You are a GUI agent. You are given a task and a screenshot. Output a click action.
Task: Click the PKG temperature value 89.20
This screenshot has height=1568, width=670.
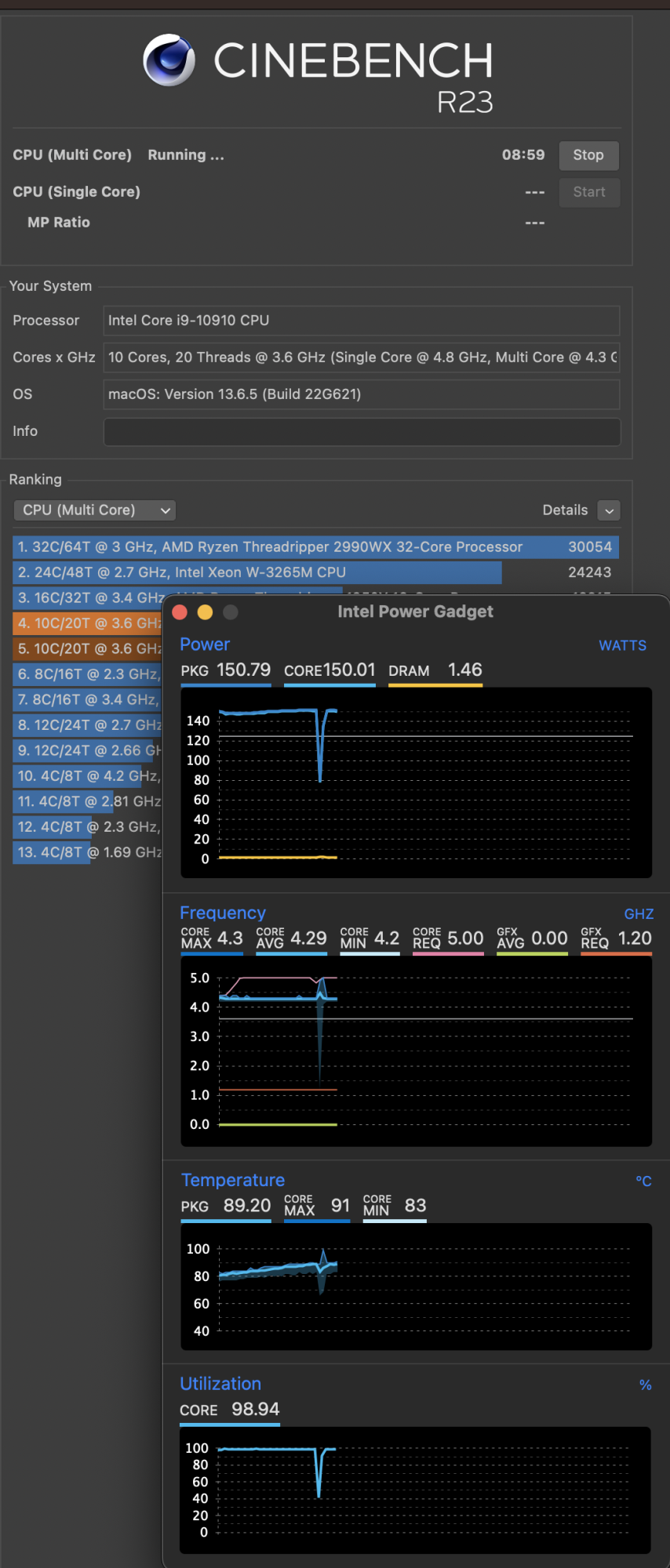tap(247, 1206)
